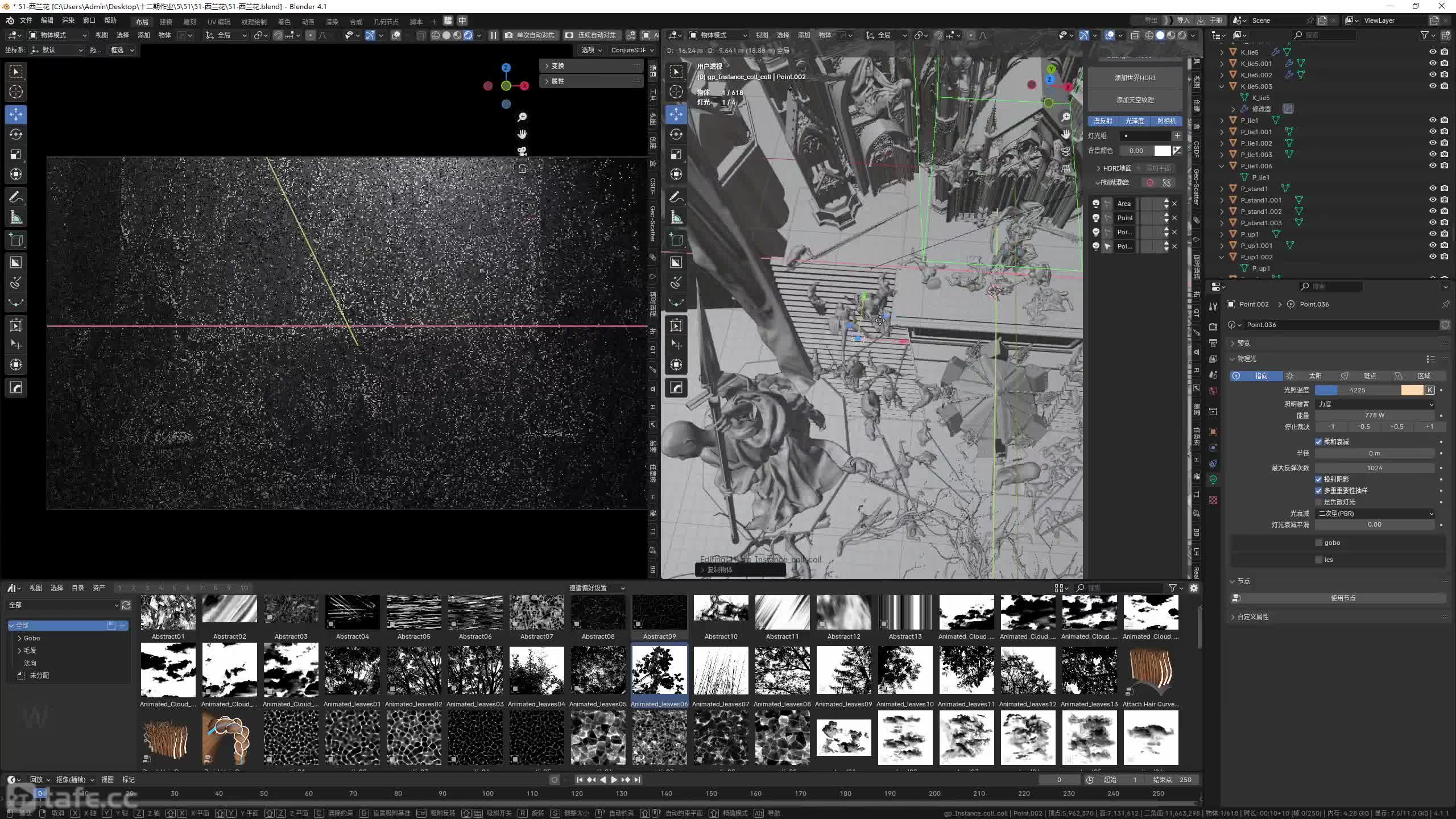Viewport: 1456px width, 819px height.
Task: Switch to the 几何节点 workspace tab
Action: click(x=386, y=22)
